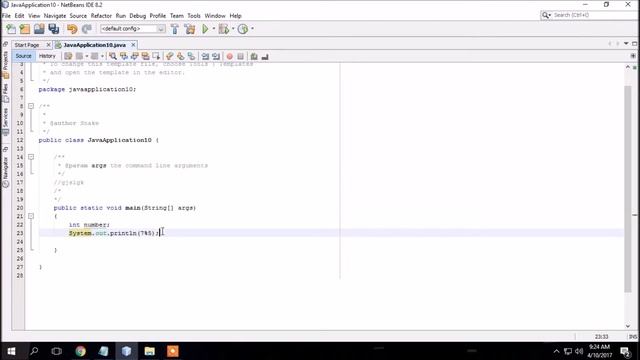The width and height of the screenshot is (640, 360).
Task: Open the Refactor menu
Action: point(101,16)
